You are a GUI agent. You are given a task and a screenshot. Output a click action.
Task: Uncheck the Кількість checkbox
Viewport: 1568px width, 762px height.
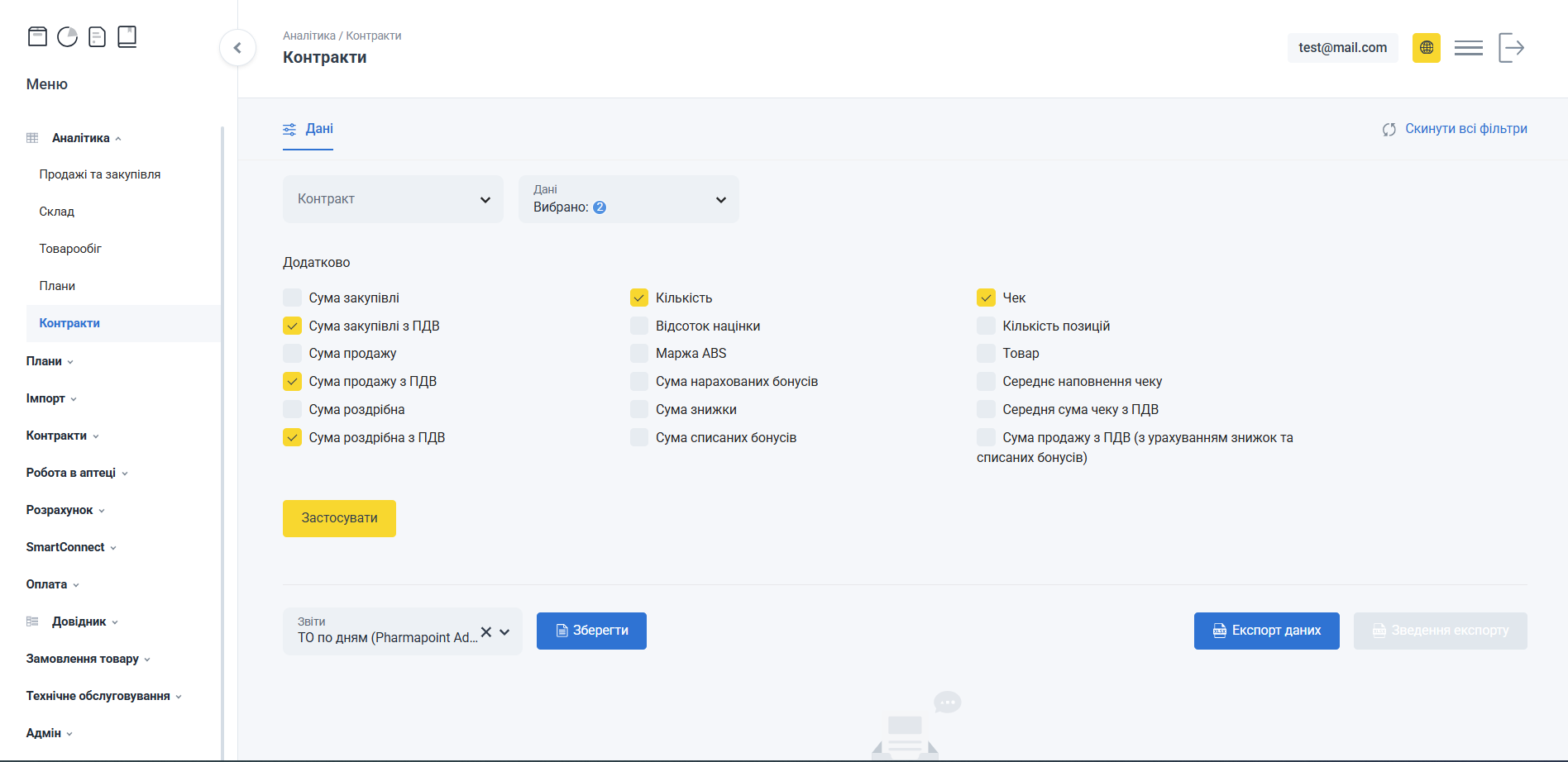(638, 298)
